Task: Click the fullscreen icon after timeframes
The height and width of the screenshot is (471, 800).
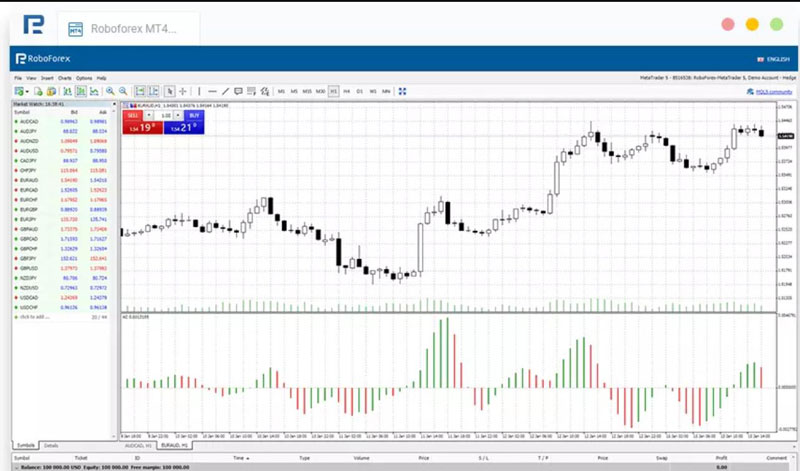Action: point(402,91)
